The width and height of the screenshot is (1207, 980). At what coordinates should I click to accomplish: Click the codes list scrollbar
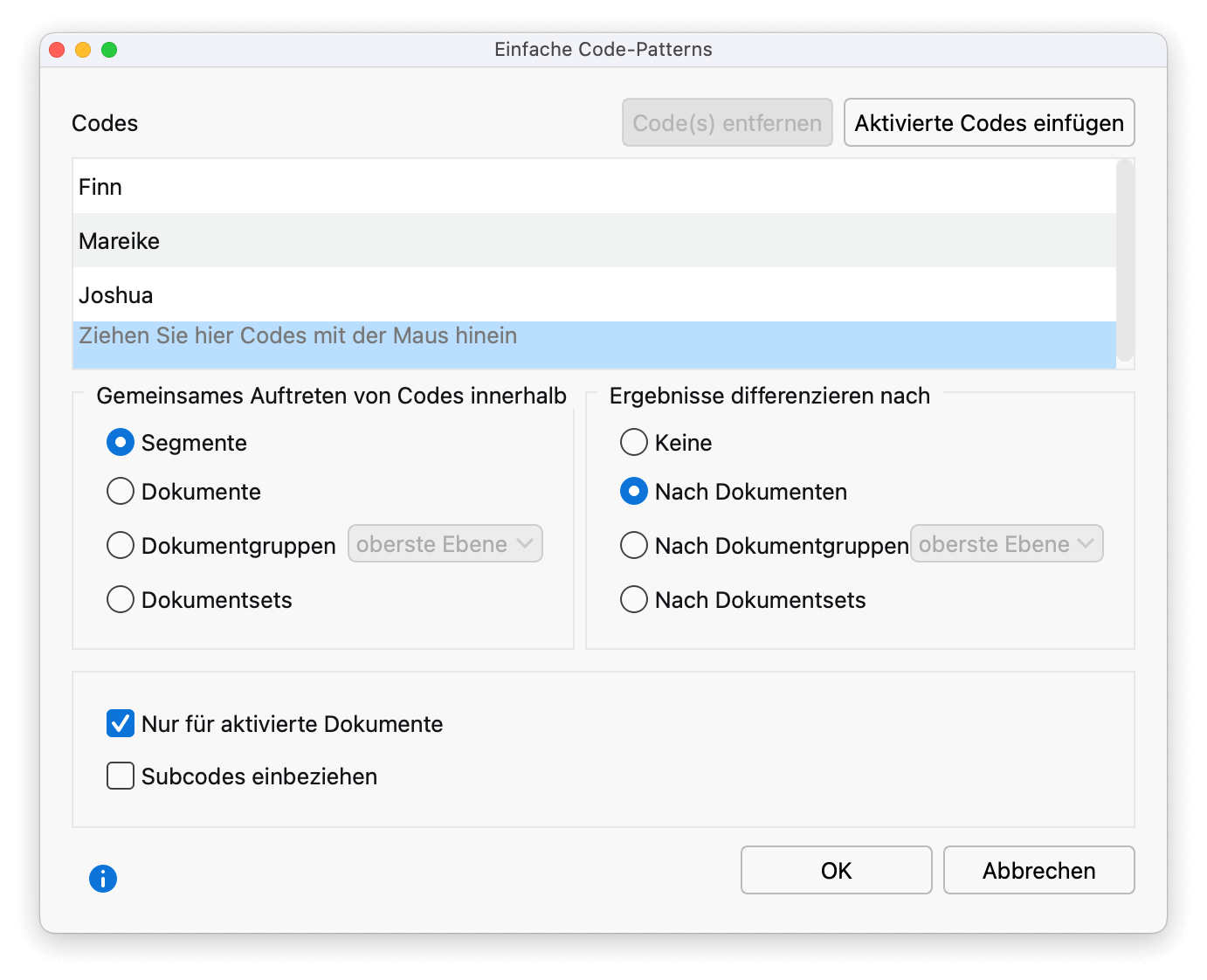pos(1125,260)
